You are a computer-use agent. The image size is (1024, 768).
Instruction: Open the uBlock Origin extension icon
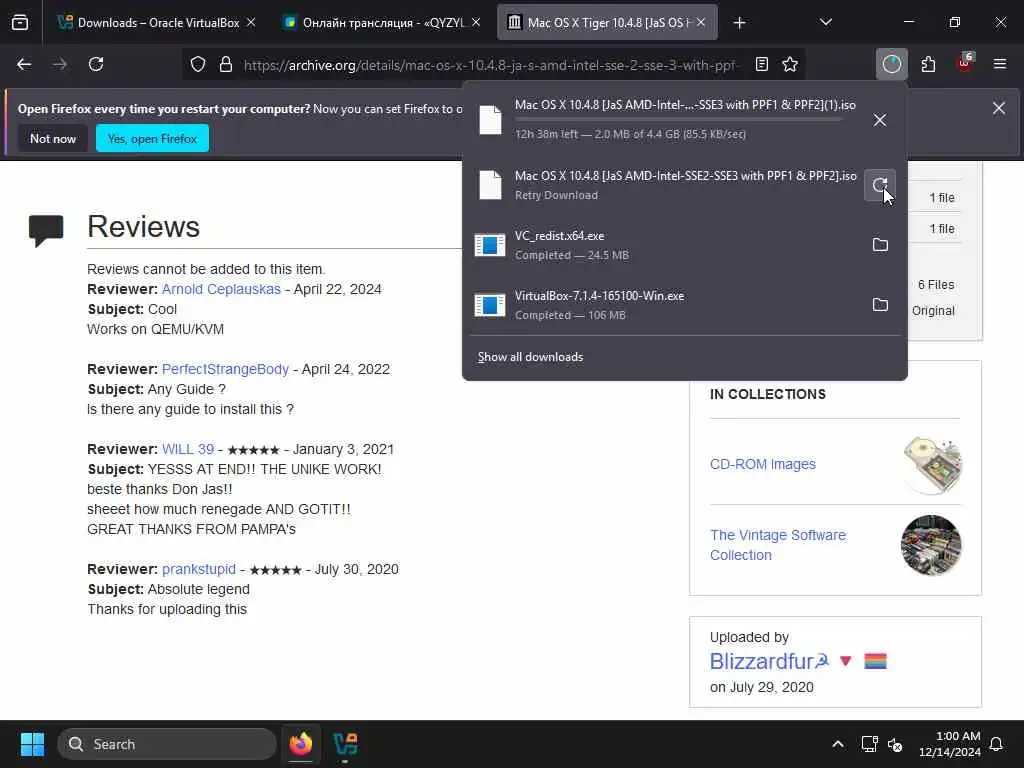tap(965, 63)
